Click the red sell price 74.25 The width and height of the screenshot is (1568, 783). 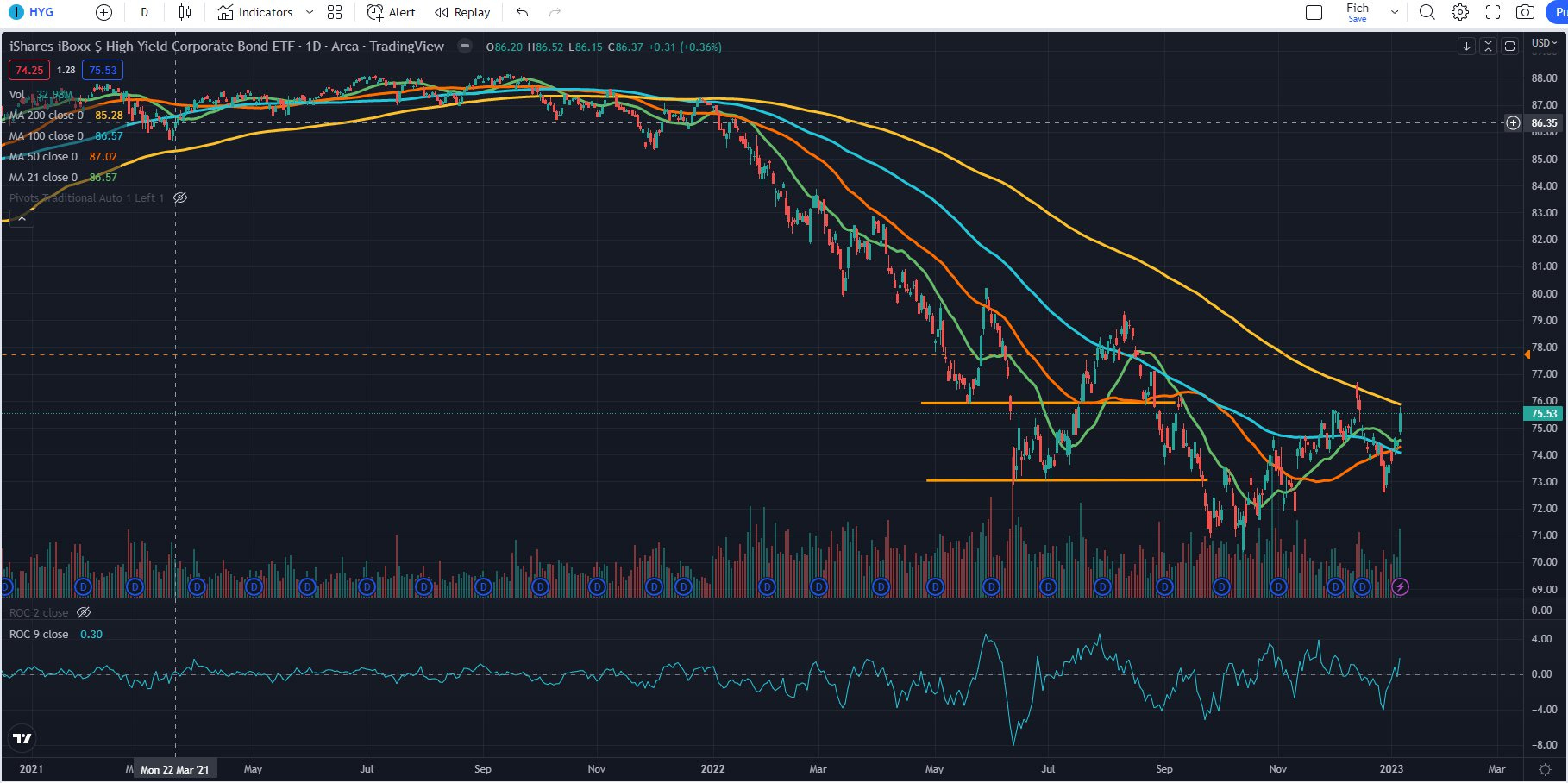coord(29,70)
